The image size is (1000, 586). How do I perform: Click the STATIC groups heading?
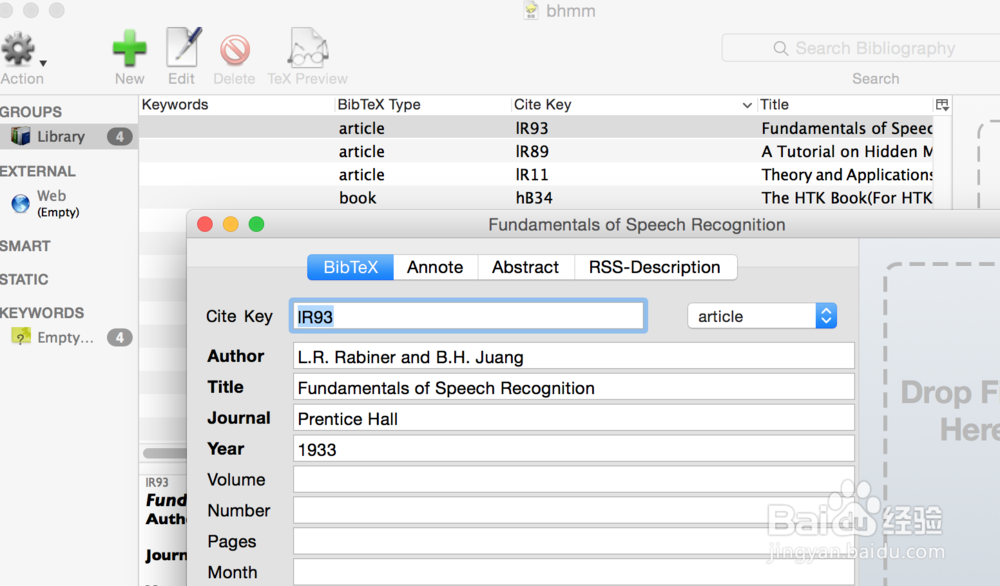[x=24, y=279]
